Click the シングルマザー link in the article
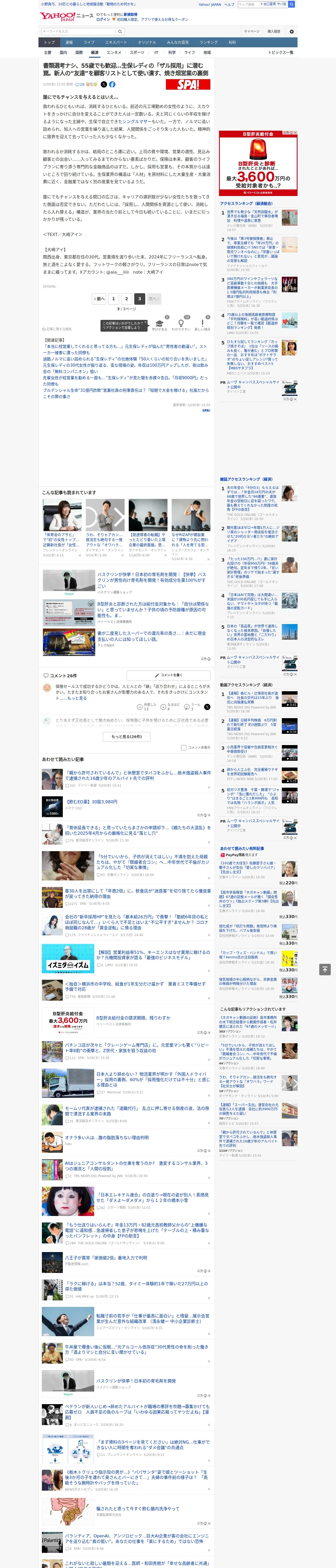 [x=137, y=122]
